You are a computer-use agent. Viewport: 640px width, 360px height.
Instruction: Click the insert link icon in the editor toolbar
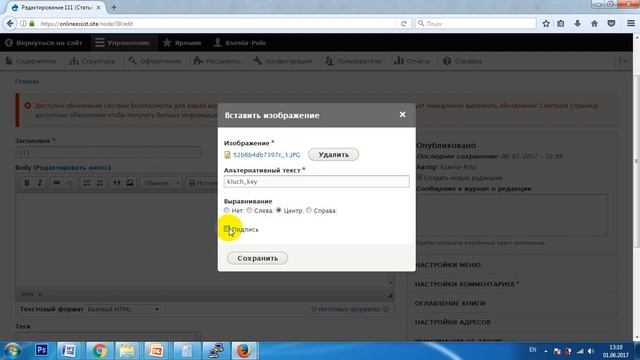[x=57, y=183]
